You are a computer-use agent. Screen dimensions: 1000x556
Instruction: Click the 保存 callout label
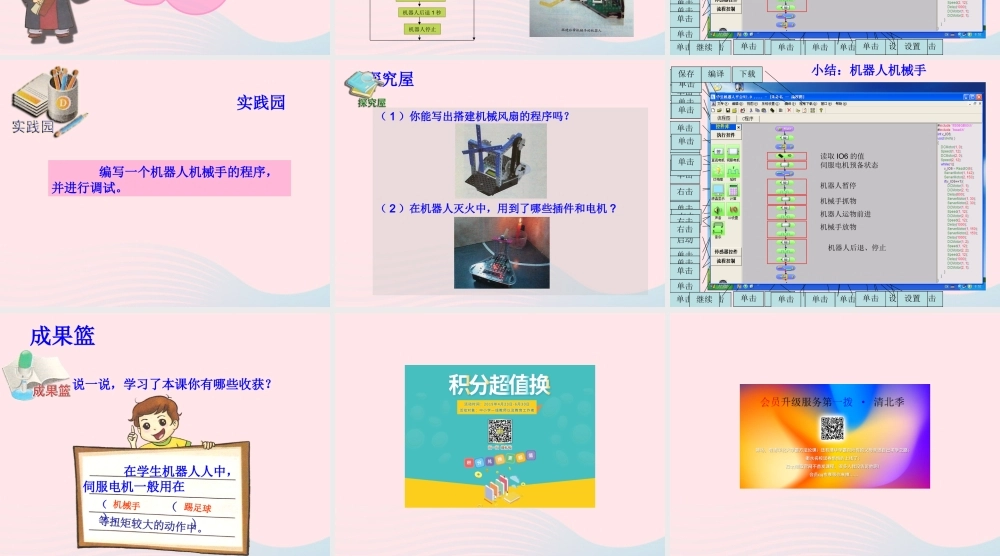pos(686,74)
